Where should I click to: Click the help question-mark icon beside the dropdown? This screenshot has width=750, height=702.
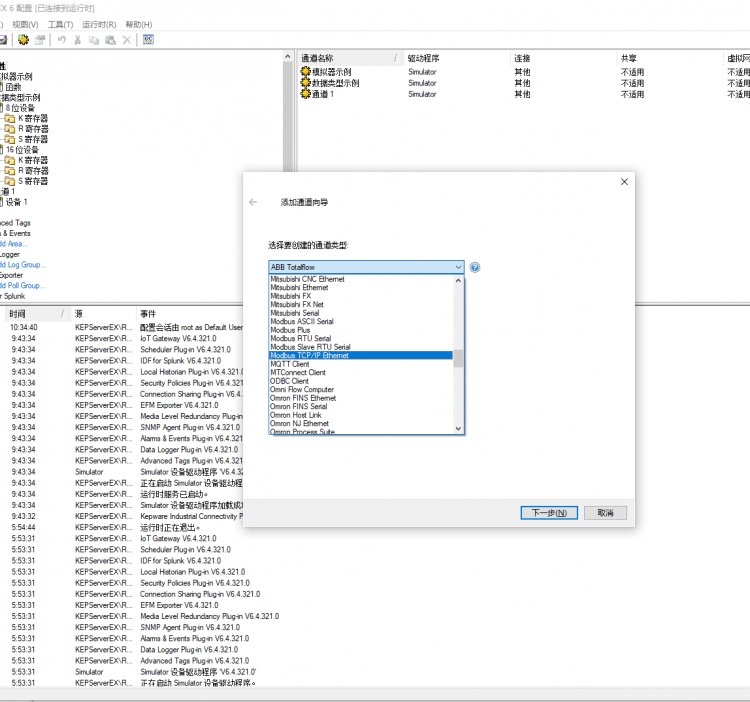[474, 267]
